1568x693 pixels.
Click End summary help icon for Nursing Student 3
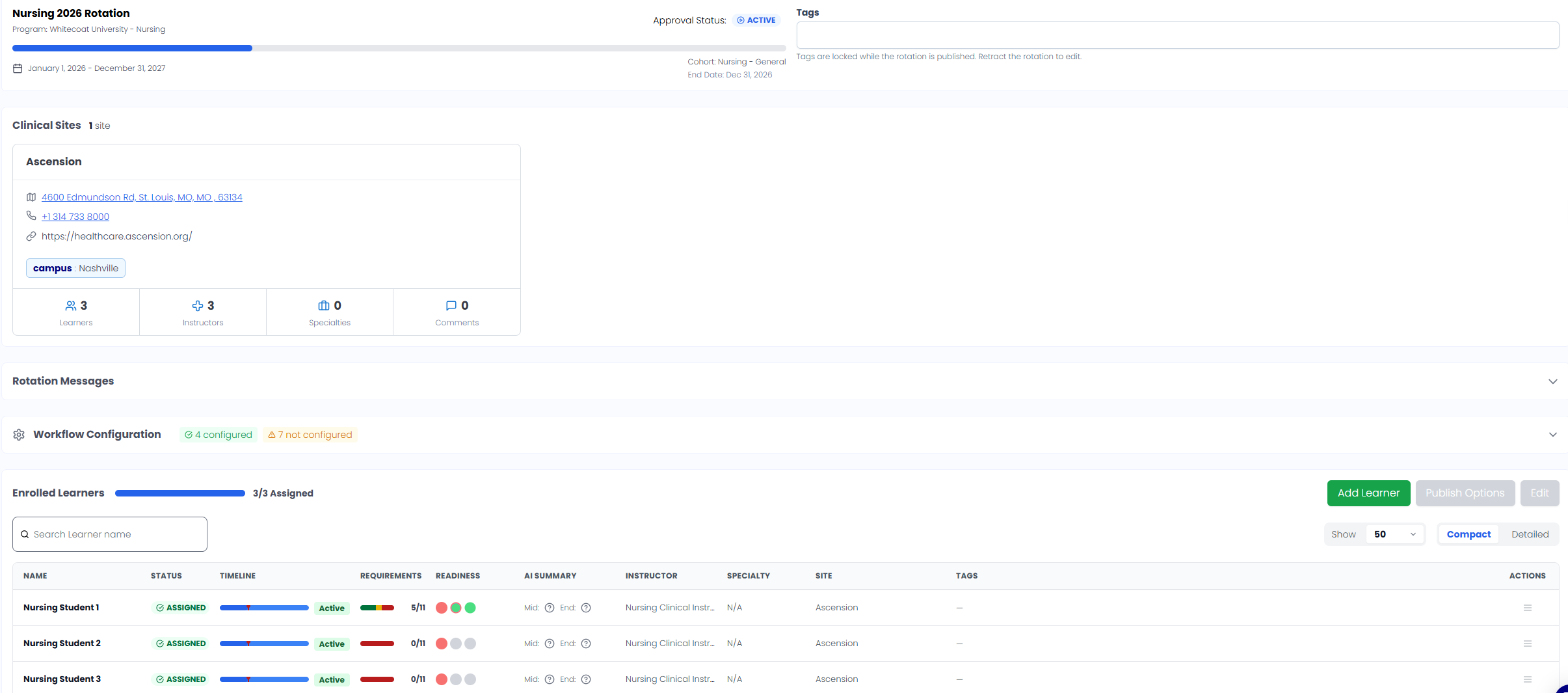586,679
